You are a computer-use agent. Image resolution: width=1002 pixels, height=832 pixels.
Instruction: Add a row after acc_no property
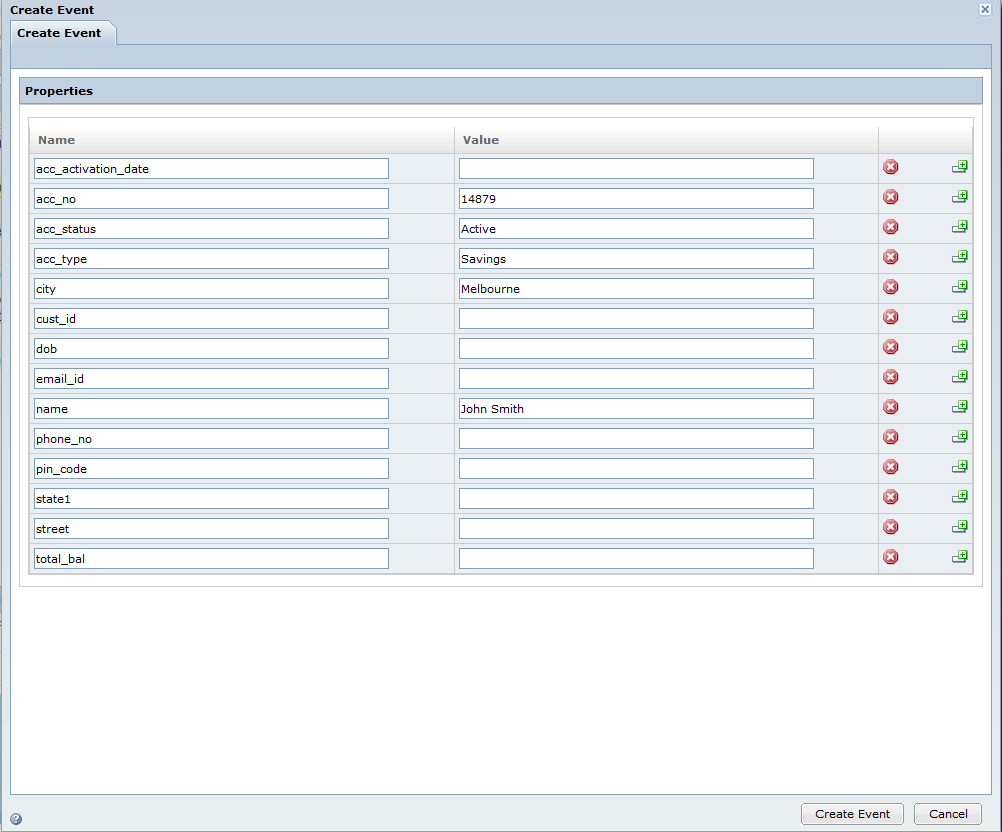coord(959,197)
